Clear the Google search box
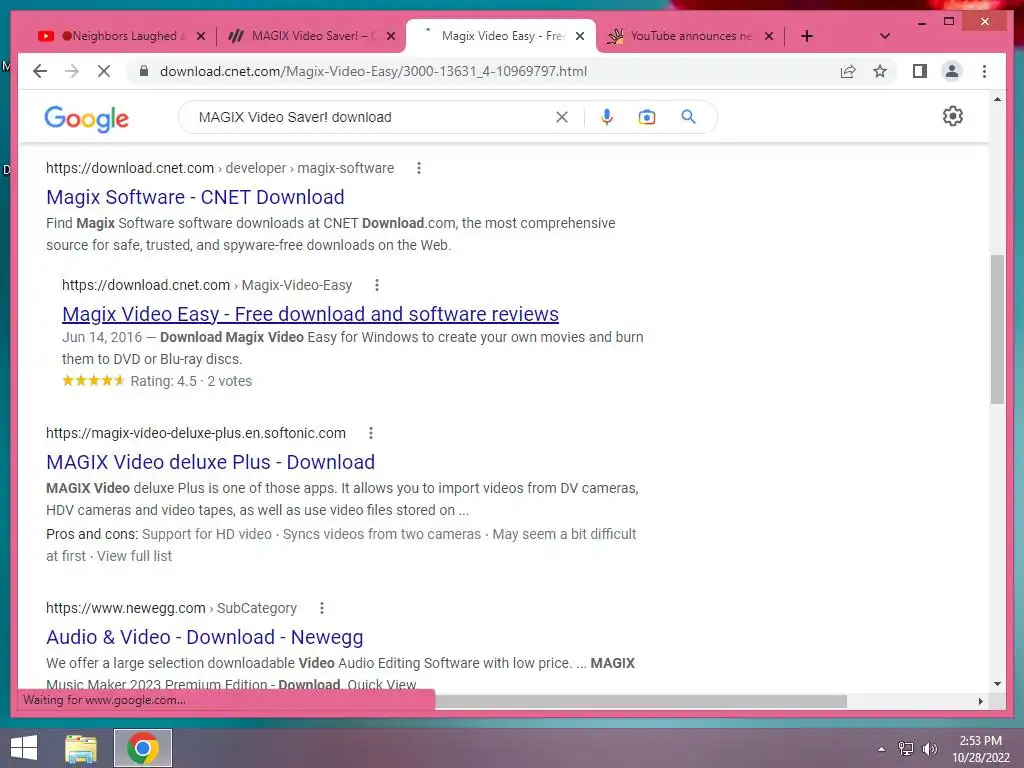Screen dimensions: 1024x768 point(562,117)
